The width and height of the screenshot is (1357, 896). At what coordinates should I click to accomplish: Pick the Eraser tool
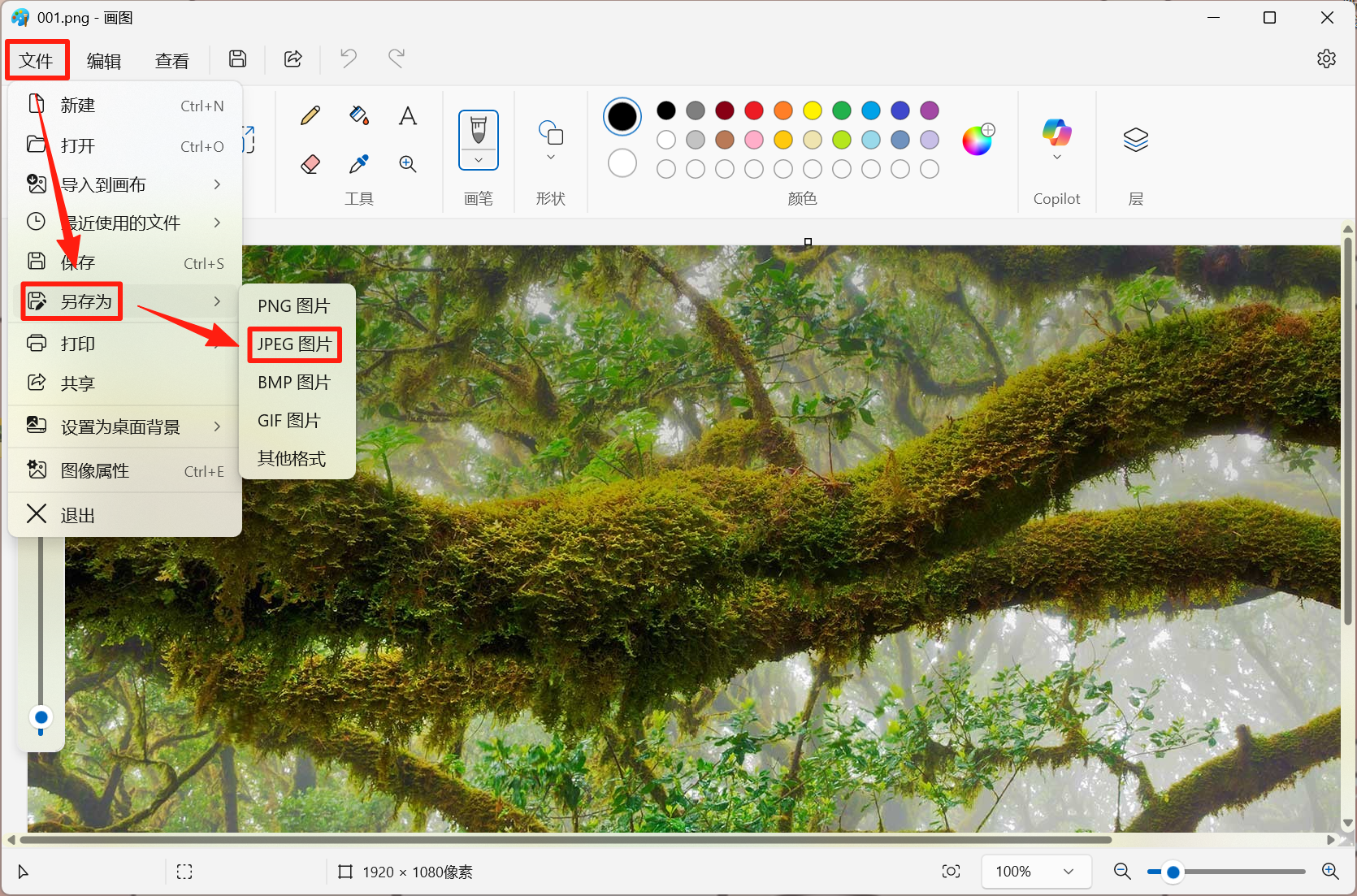pos(310,164)
